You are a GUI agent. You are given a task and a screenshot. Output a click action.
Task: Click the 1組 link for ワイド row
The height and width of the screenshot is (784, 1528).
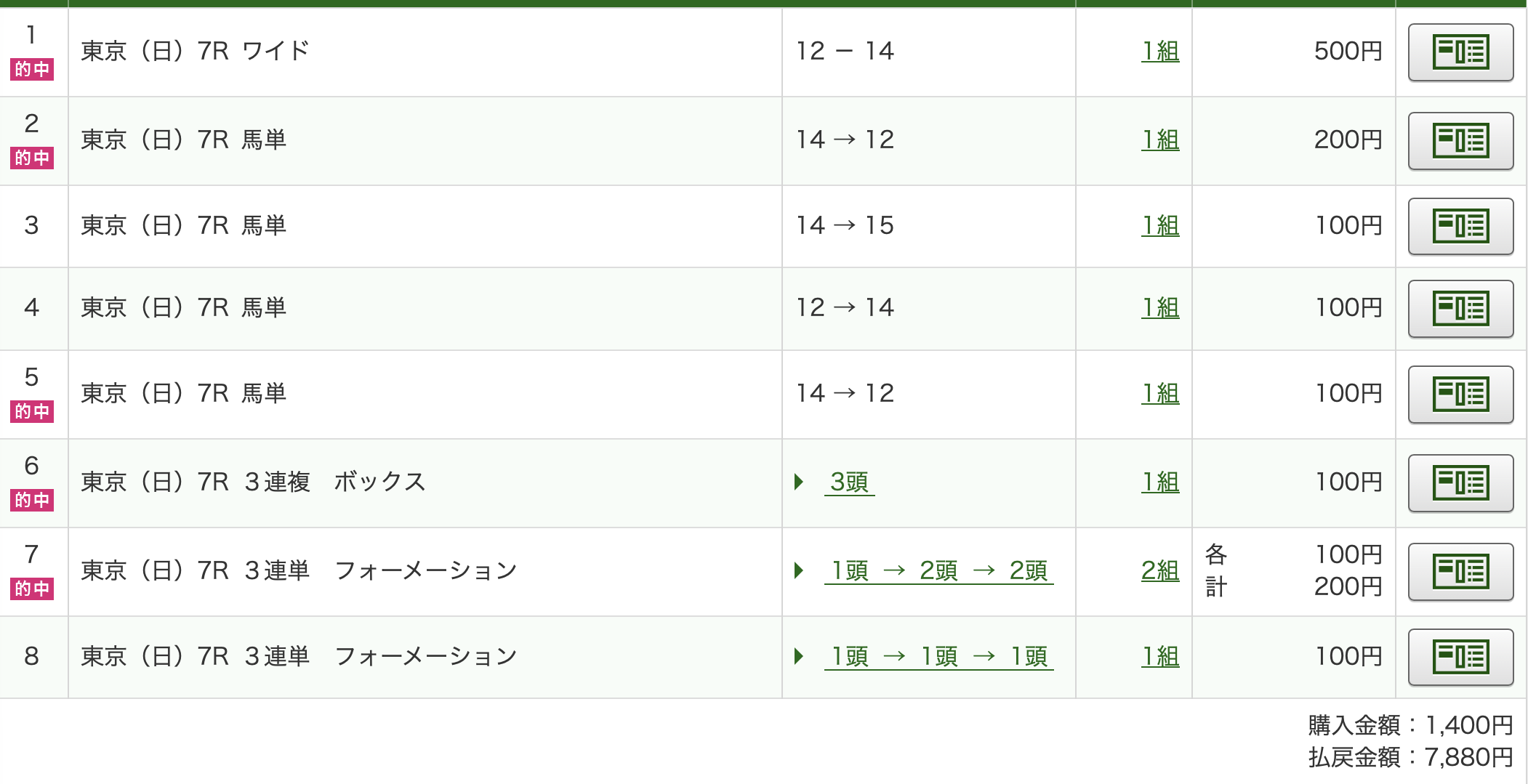(1160, 51)
